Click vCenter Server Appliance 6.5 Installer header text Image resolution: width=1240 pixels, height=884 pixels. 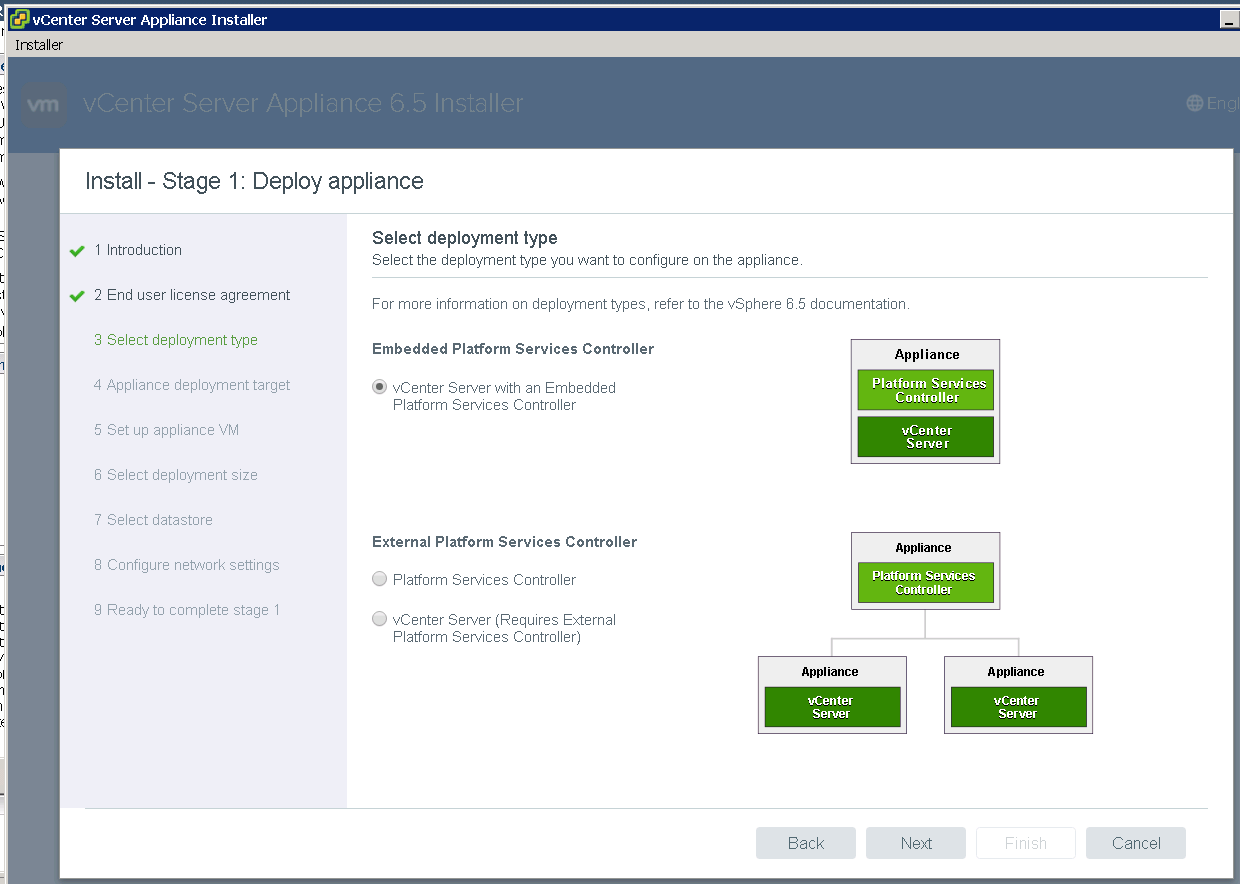pyautogui.click(x=304, y=103)
